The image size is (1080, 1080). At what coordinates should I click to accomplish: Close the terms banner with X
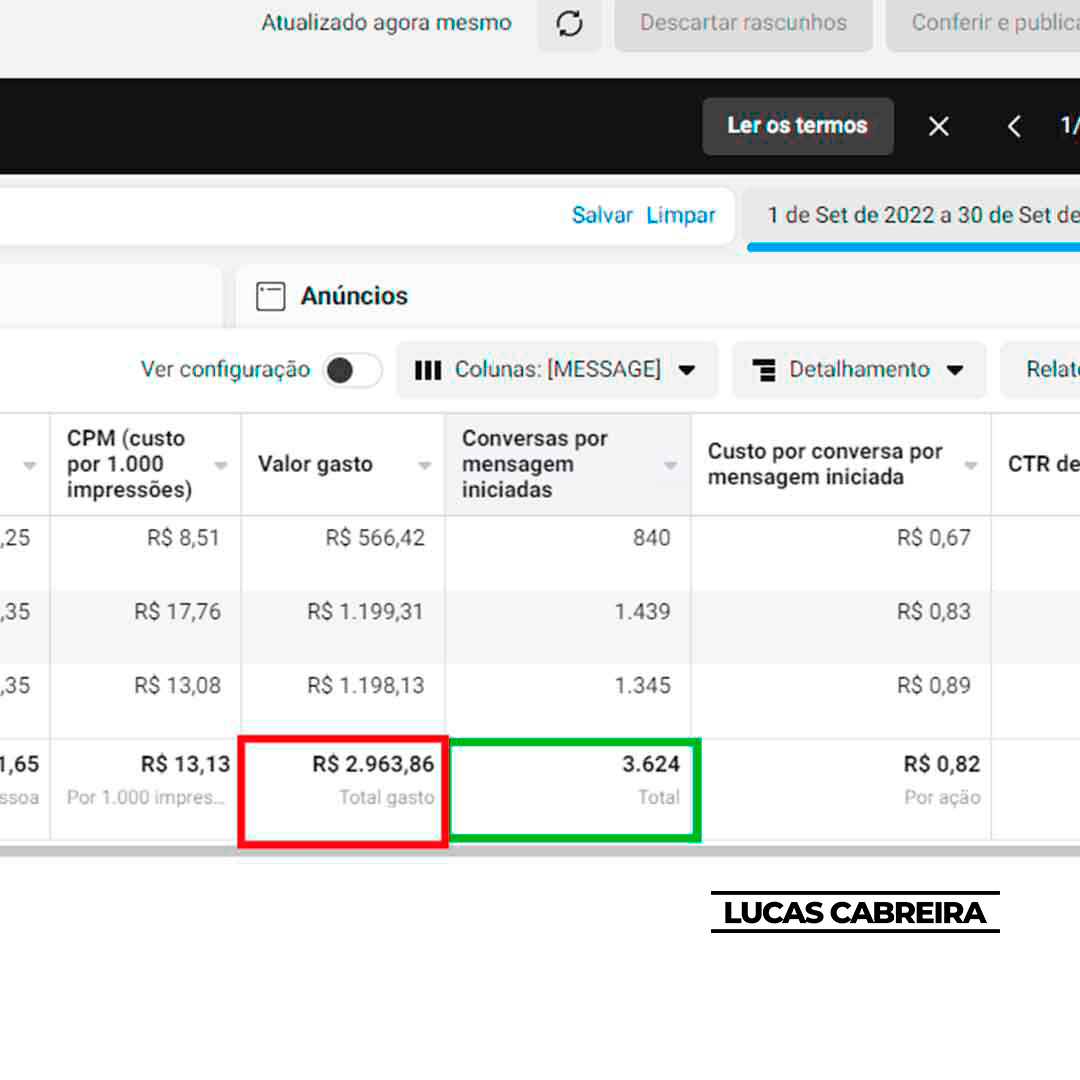pos(938,126)
